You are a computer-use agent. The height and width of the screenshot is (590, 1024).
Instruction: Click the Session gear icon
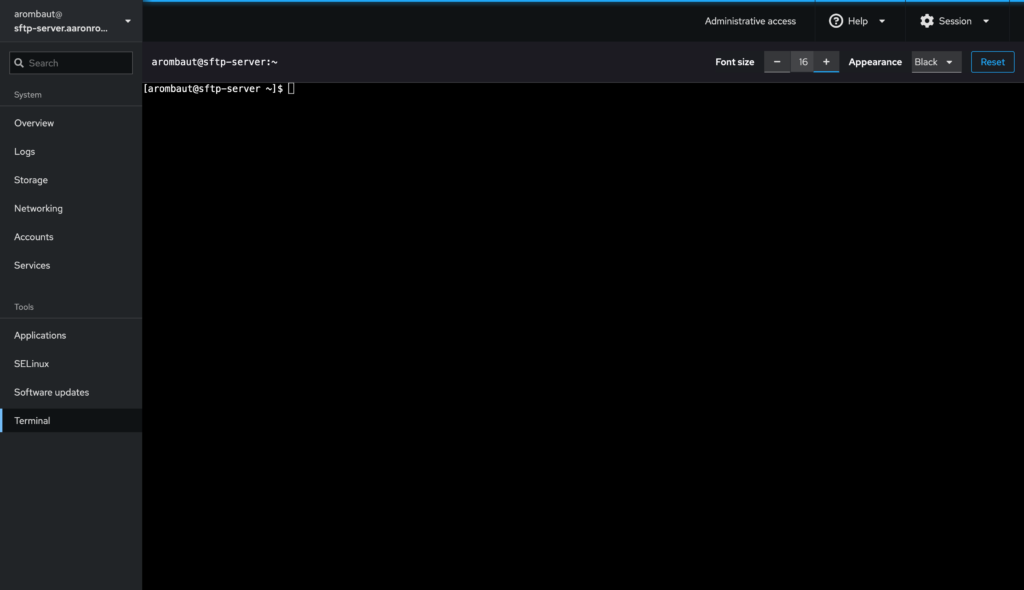[x=926, y=21]
